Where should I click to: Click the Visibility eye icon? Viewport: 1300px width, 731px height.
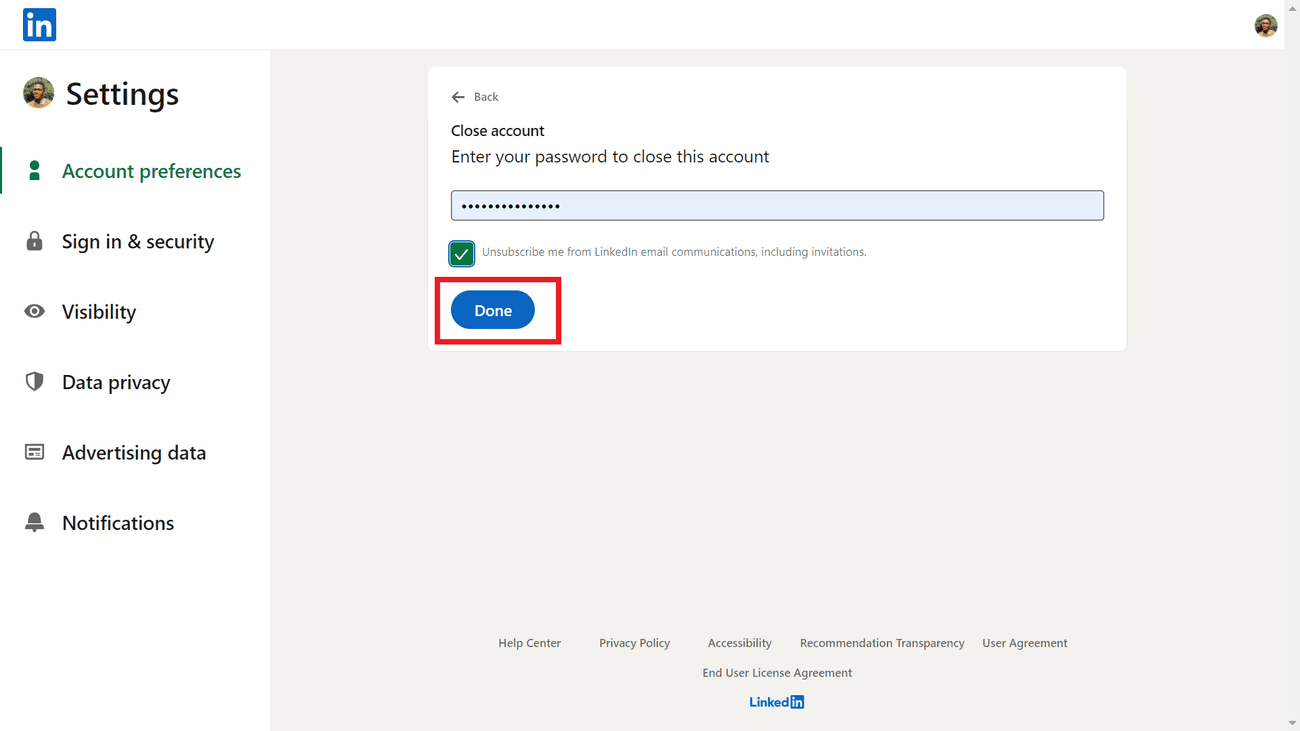click(x=35, y=312)
